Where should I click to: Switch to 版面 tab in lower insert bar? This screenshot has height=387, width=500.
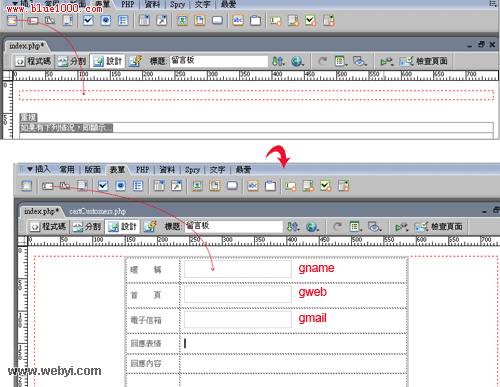92,169
